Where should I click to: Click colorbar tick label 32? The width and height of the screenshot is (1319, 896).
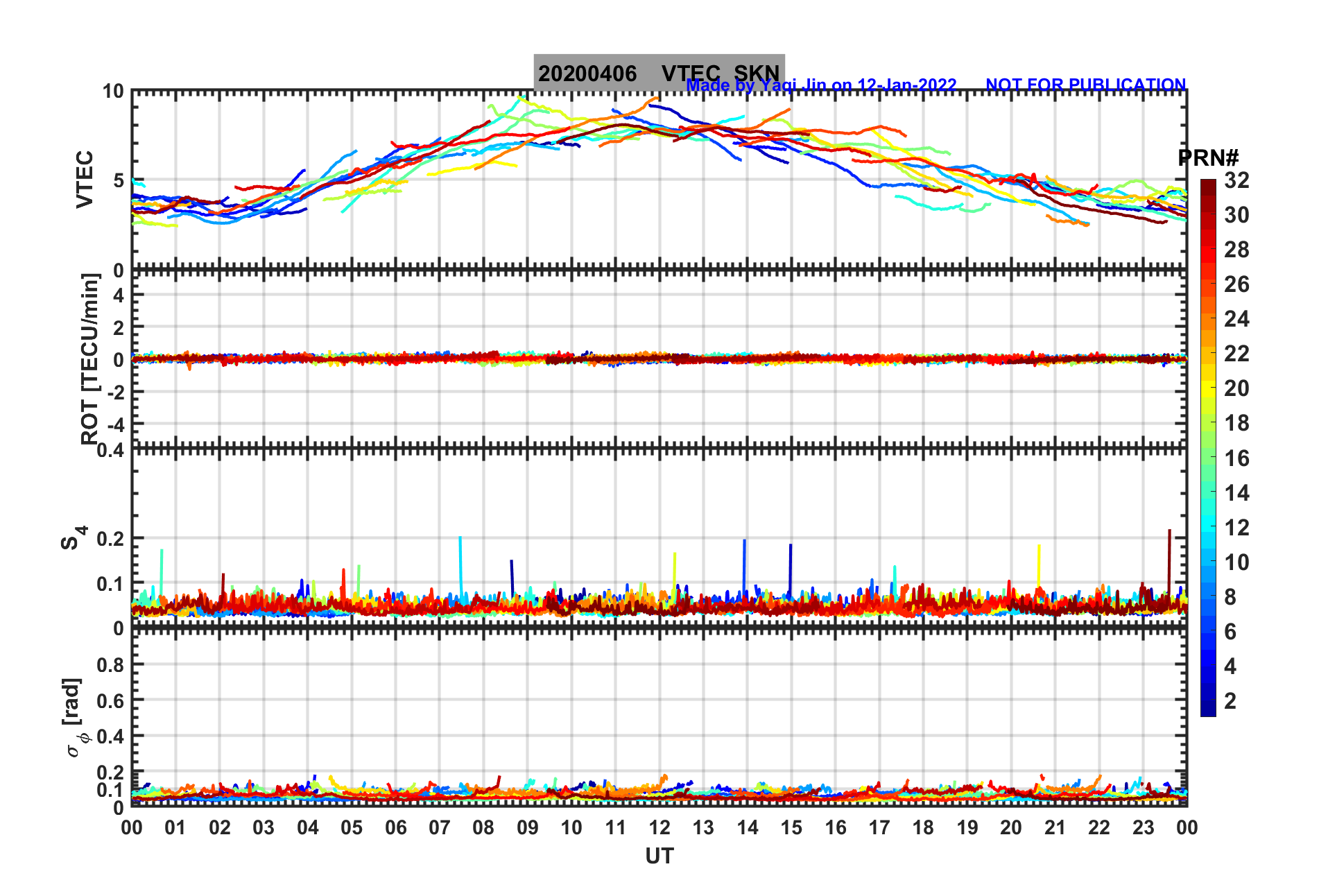1236,180
